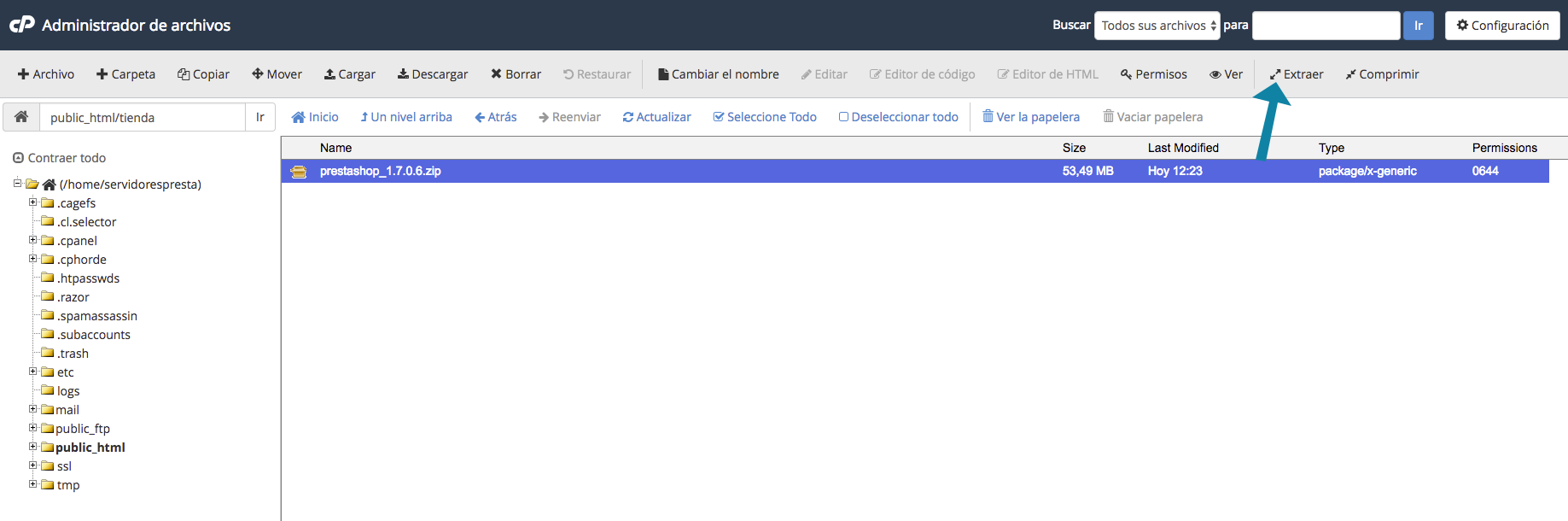Expand the public_html folder node
The image size is (1568, 521).
click(x=32, y=447)
